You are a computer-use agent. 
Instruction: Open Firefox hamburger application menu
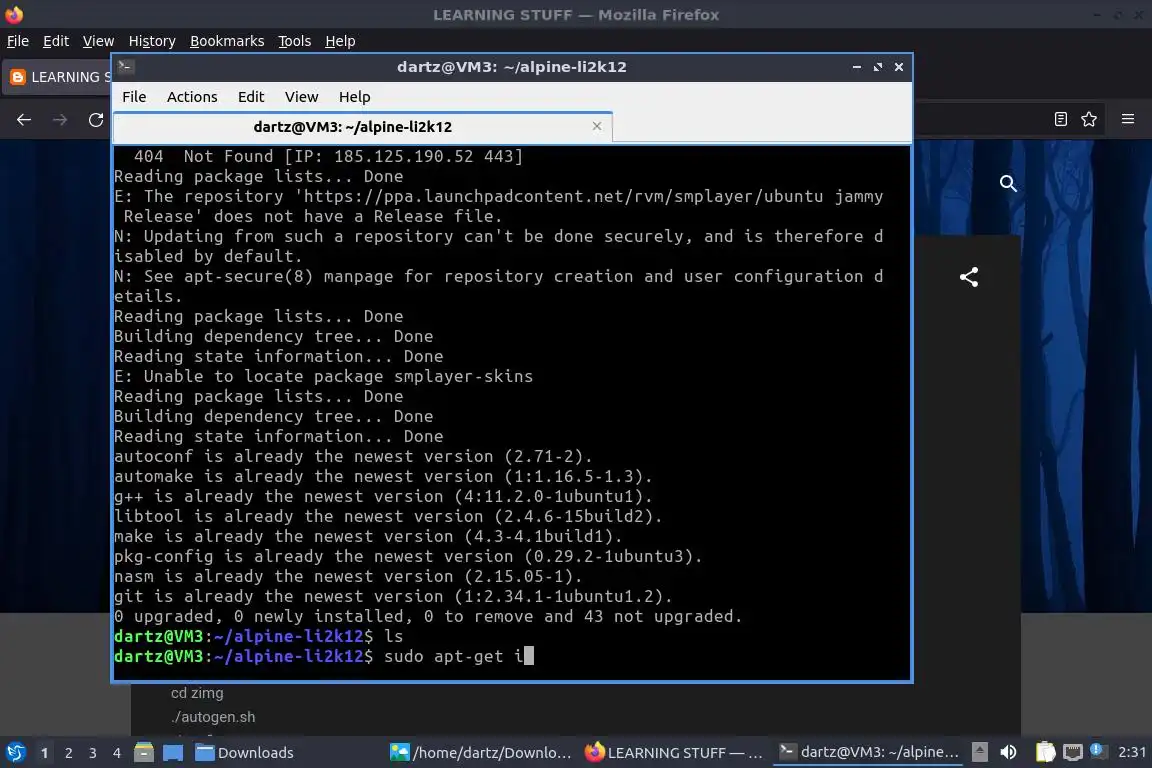pyautogui.click(x=1128, y=119)
